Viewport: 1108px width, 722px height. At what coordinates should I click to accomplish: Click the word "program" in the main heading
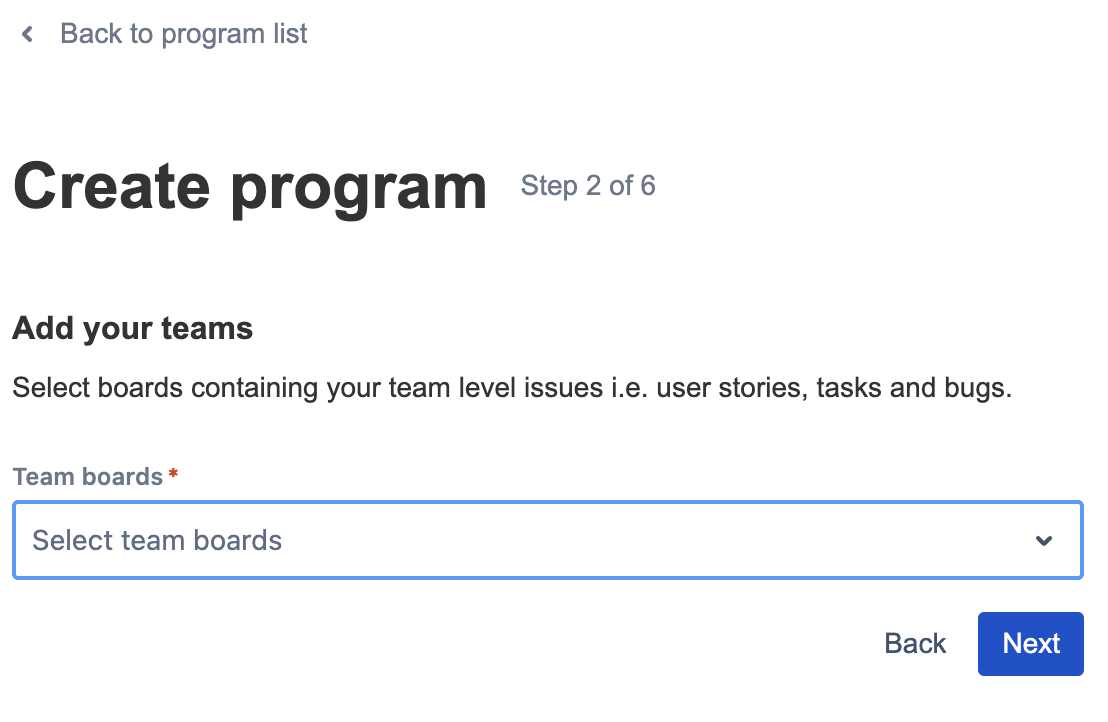coord(358,190)
